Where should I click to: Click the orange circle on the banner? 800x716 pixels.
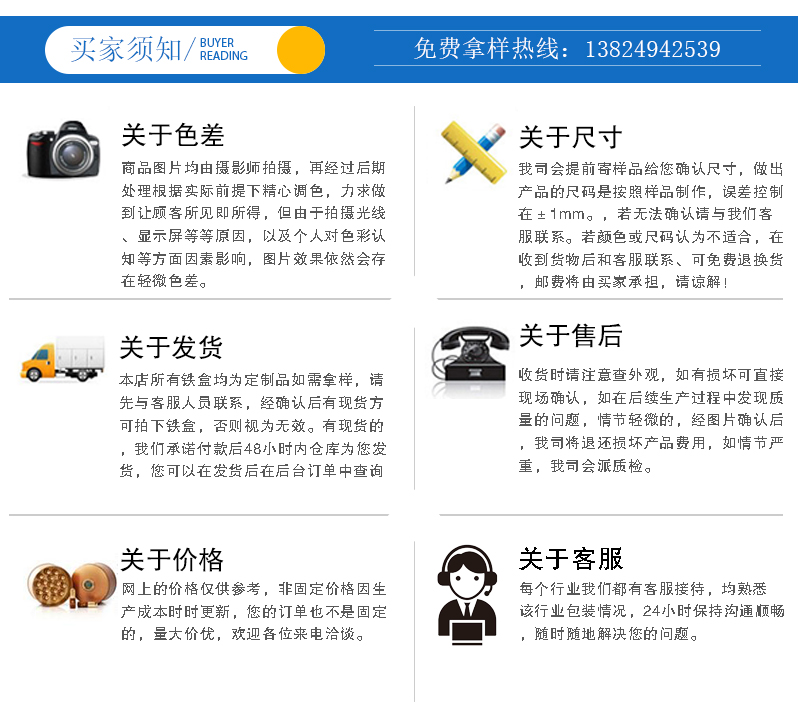point(301,50)
